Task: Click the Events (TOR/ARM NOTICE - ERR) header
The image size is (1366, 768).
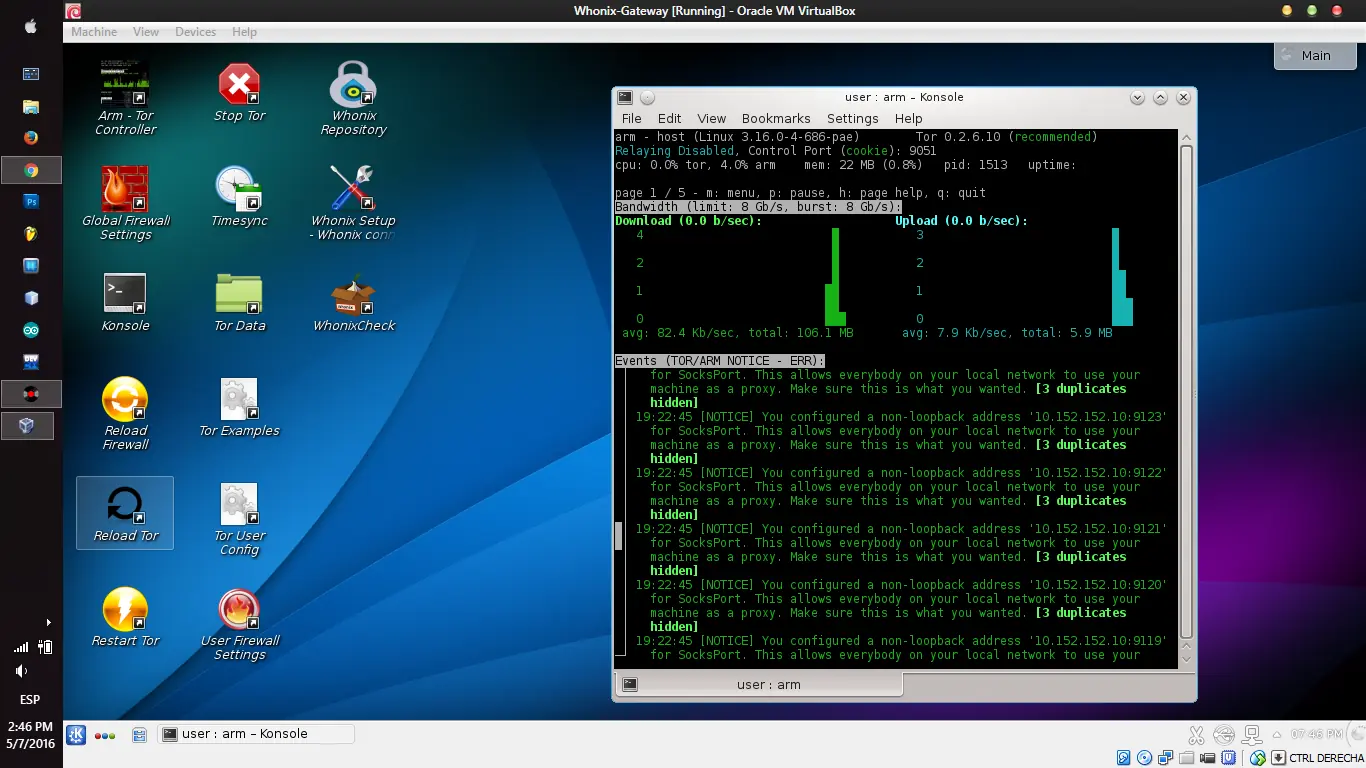Action: pyautogui.click(x=720, y=361)
